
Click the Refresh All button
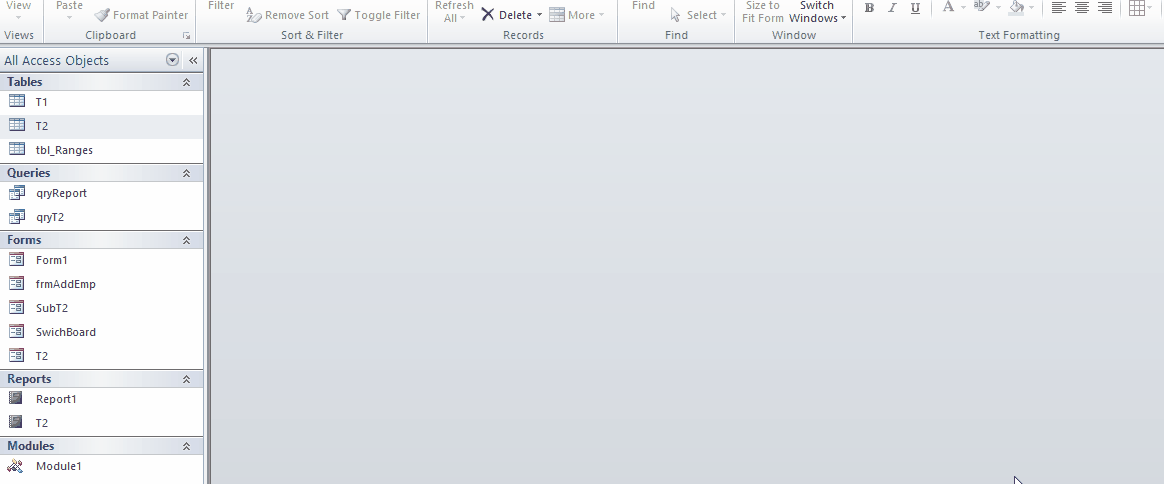tap(454, 12)
